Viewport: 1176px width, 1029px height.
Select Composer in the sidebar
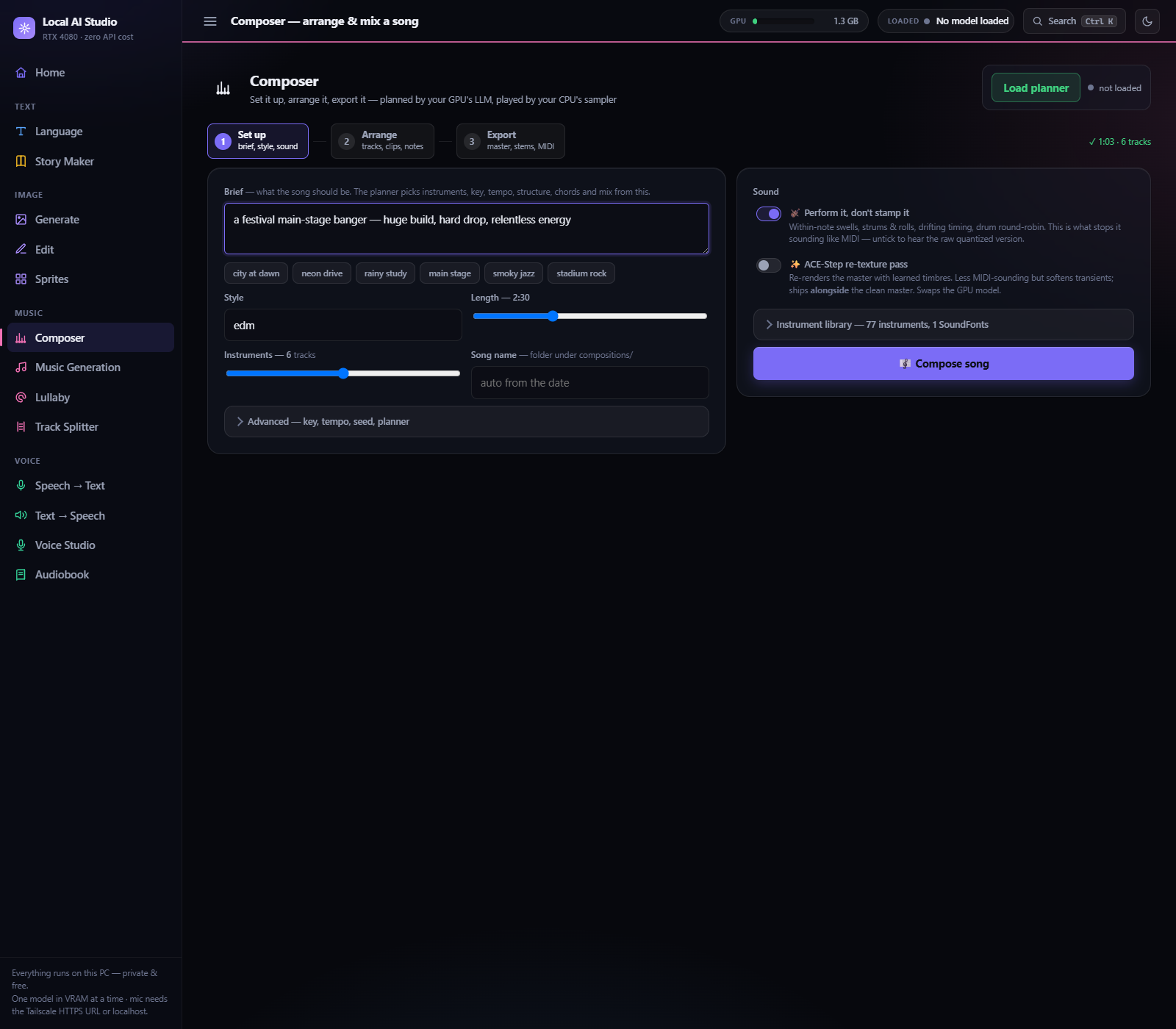(x=90, y=338)
